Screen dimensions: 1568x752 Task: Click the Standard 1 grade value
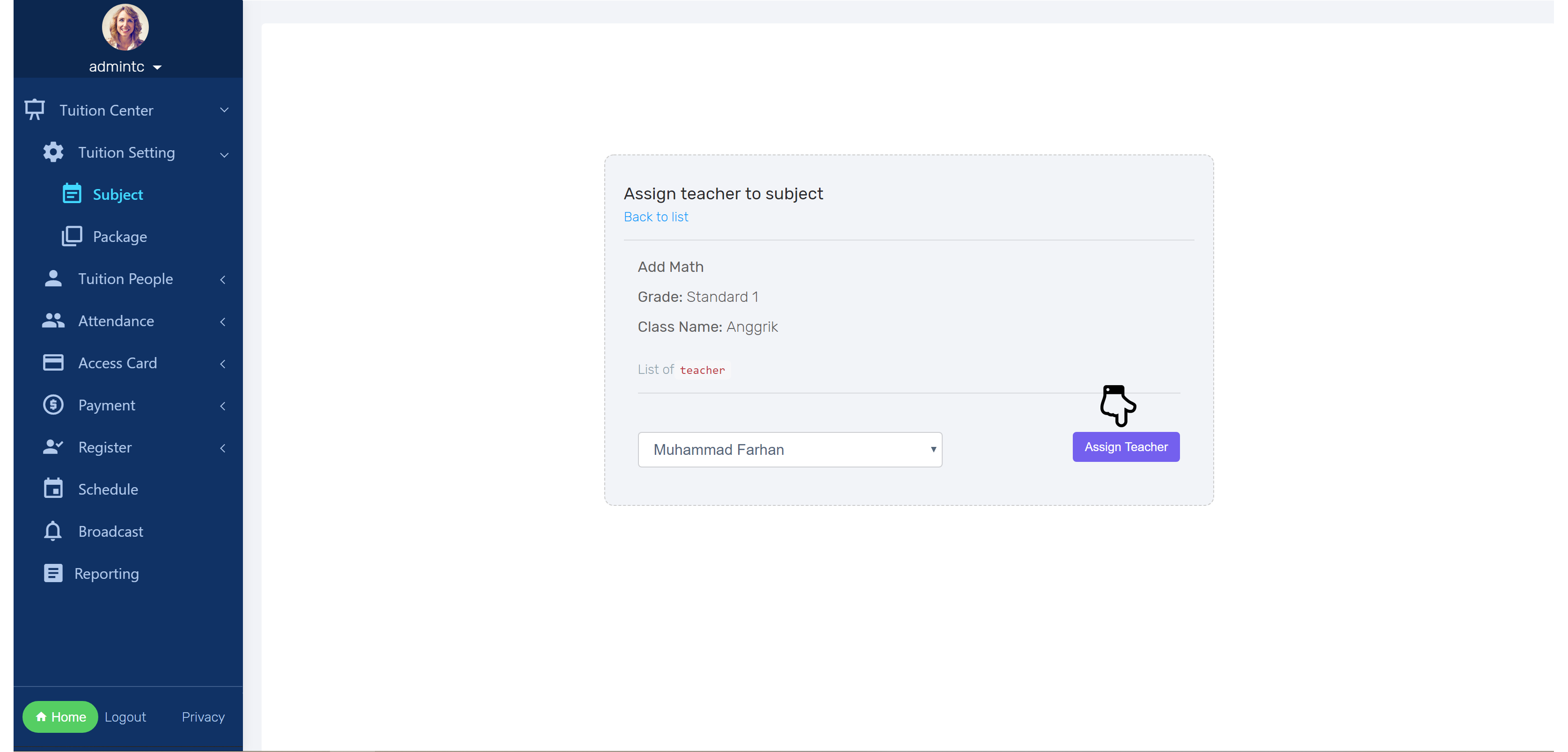[x=722, y=296]
